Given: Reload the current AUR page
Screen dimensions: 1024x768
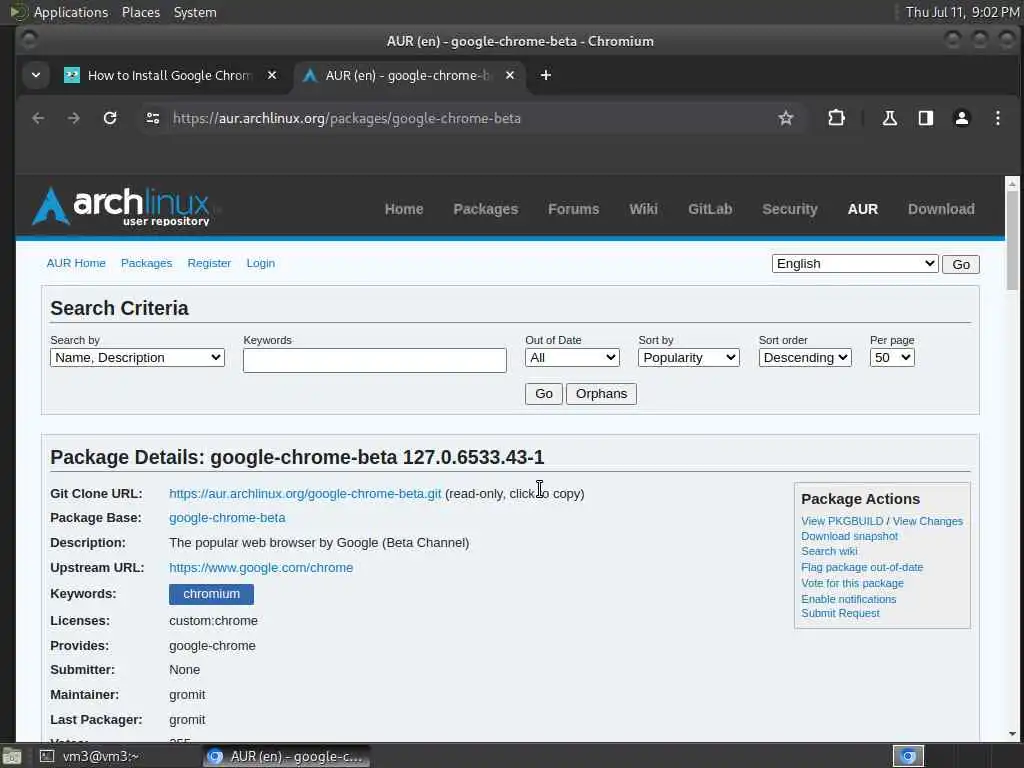Looking at the screenshot, I should (110, 118).
